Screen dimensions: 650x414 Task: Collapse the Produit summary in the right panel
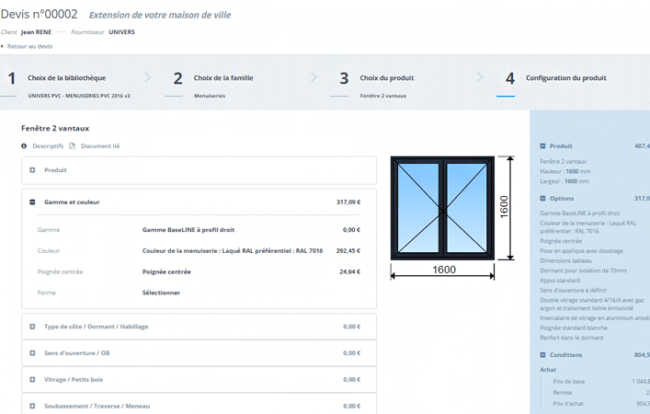click(x=542, y=146)
